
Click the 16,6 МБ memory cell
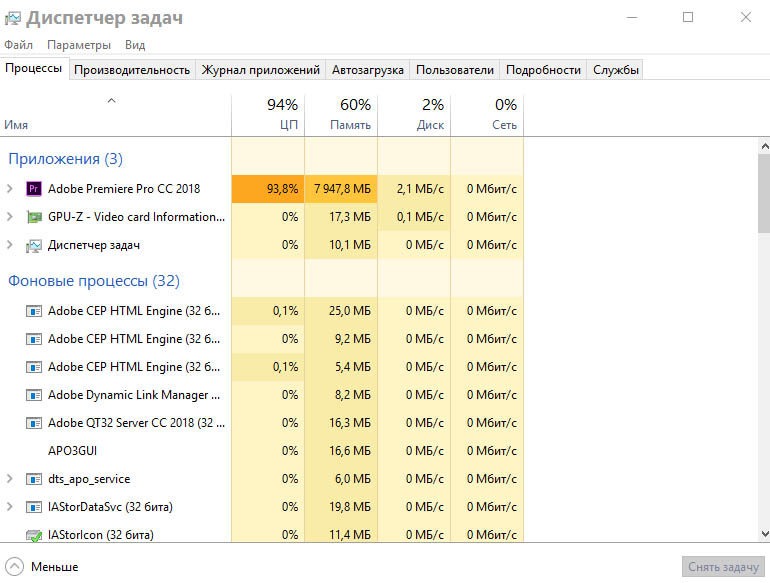click(341, 451)
